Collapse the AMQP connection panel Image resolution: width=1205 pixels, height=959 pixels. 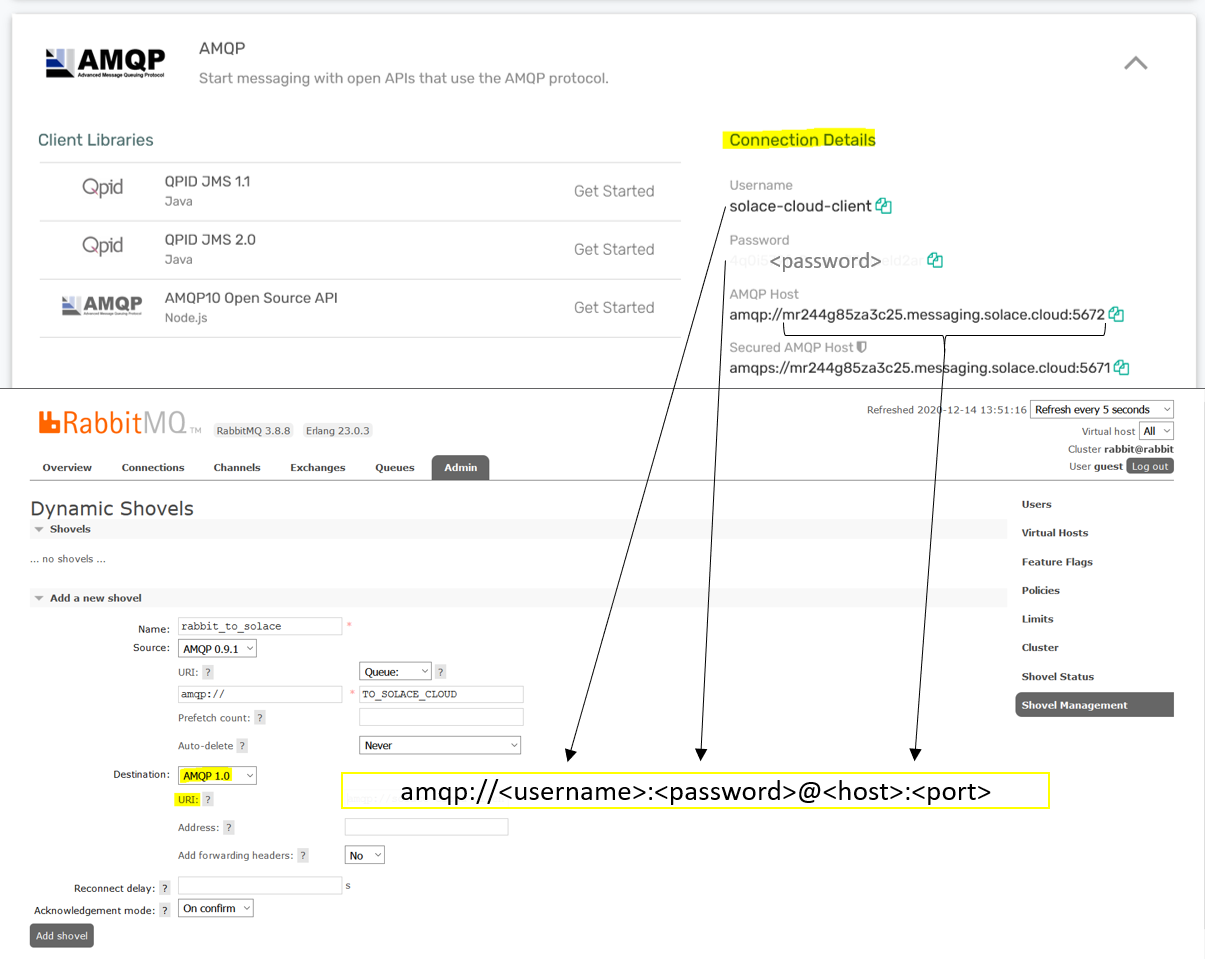[1135, 62]
